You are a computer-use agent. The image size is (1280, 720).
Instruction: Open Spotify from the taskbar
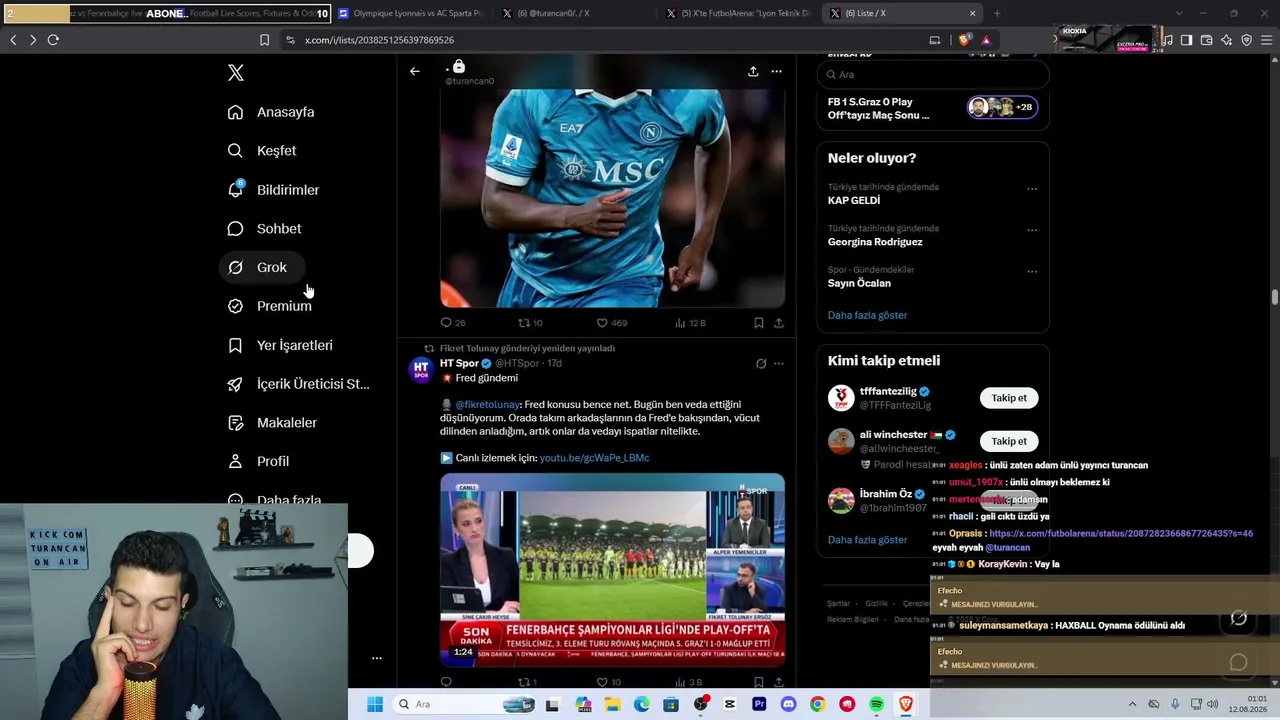point(877,704)
